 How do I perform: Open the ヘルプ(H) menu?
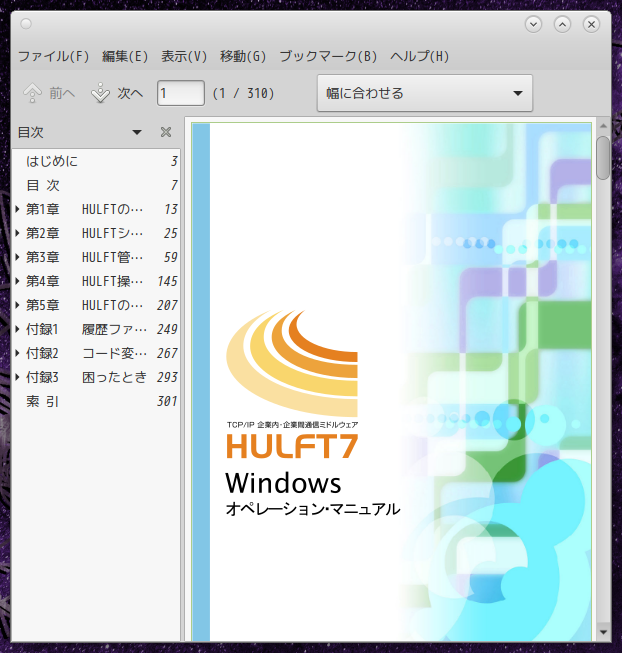pos(420,56)
